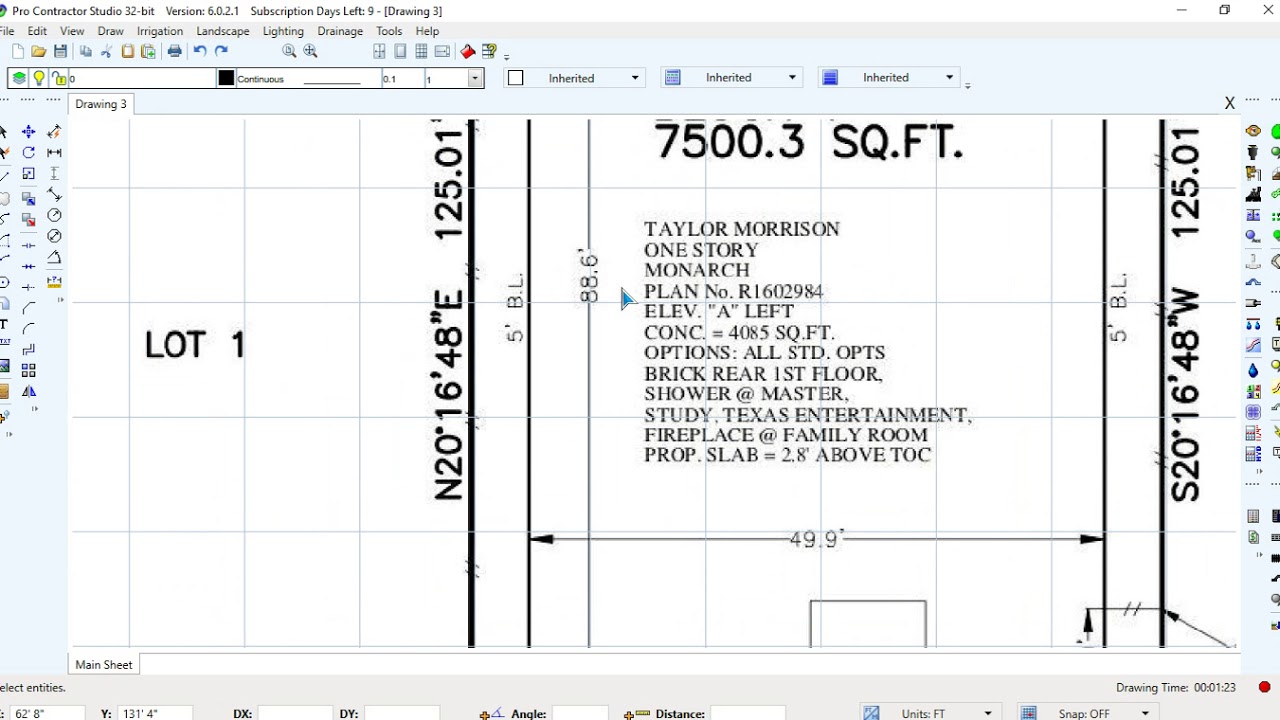The image size is (1280, 720).
Task: Expand the top toolbar overflow arrow
Action: 507,56
